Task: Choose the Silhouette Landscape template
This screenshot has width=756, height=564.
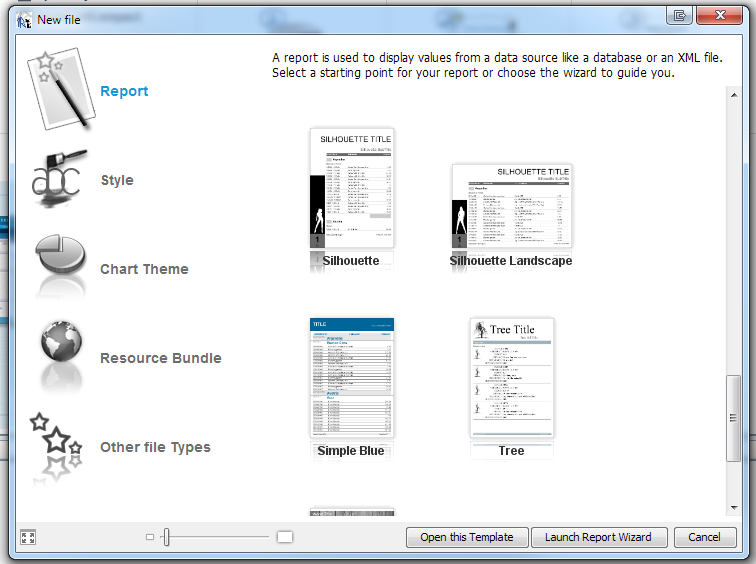Action: click(x=511, y=206)
